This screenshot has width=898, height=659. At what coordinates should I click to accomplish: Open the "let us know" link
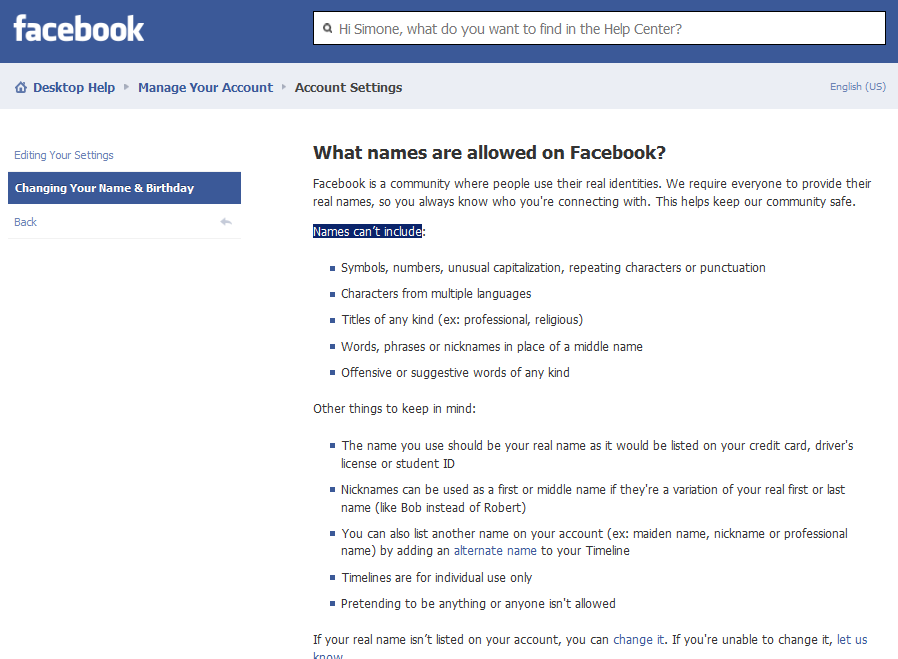851,640
